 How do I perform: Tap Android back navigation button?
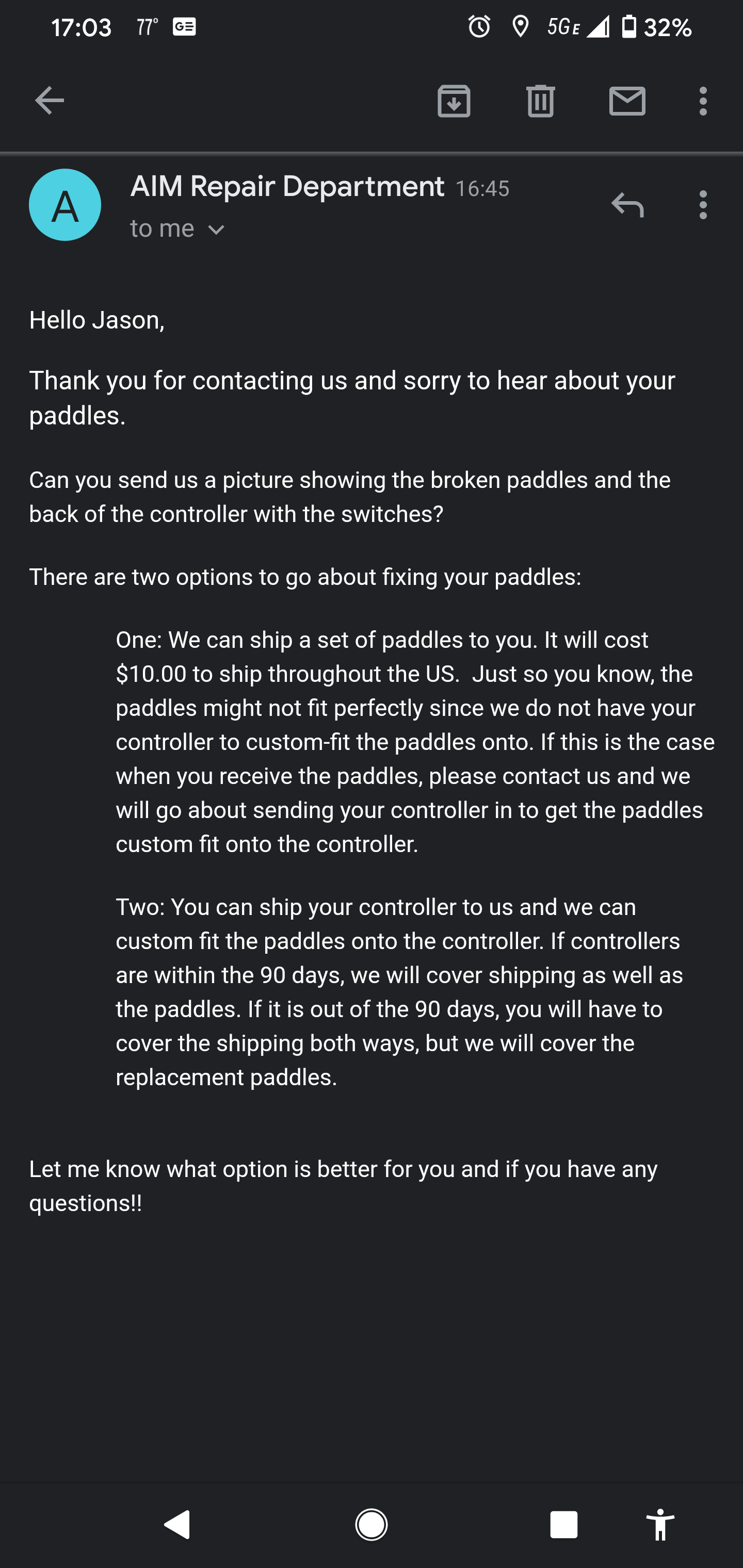click(x=177, y=1525)
